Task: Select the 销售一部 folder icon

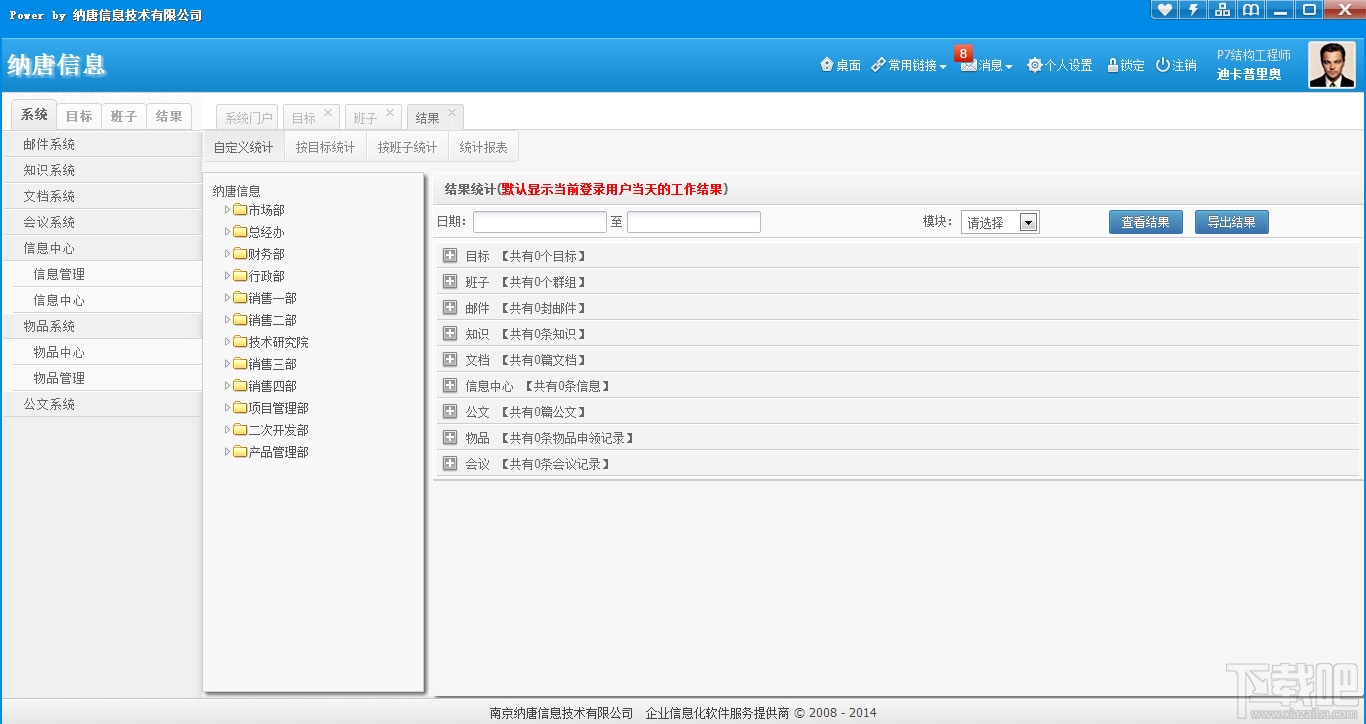Action: 240,298
